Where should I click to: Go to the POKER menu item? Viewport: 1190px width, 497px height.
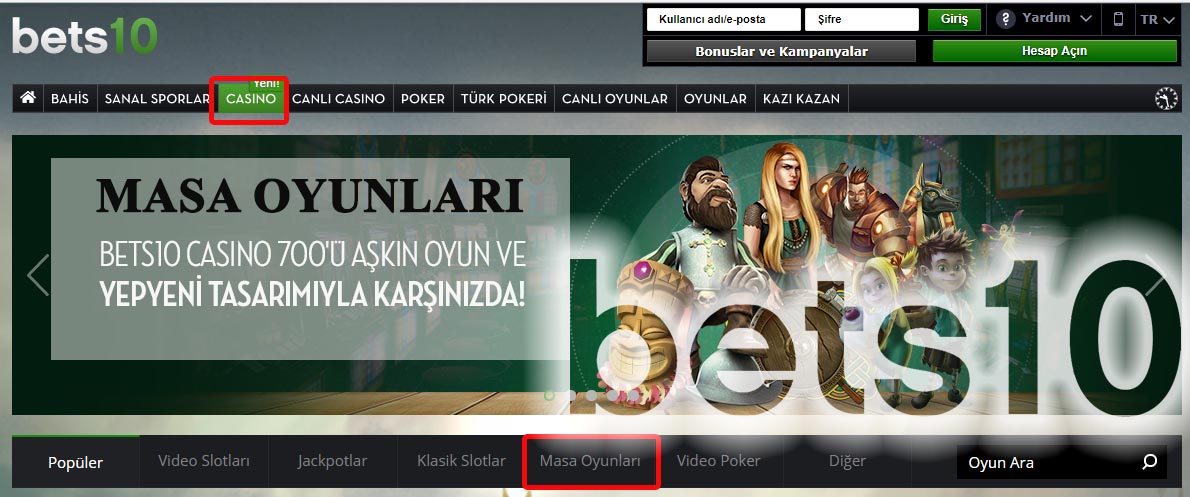423,99
